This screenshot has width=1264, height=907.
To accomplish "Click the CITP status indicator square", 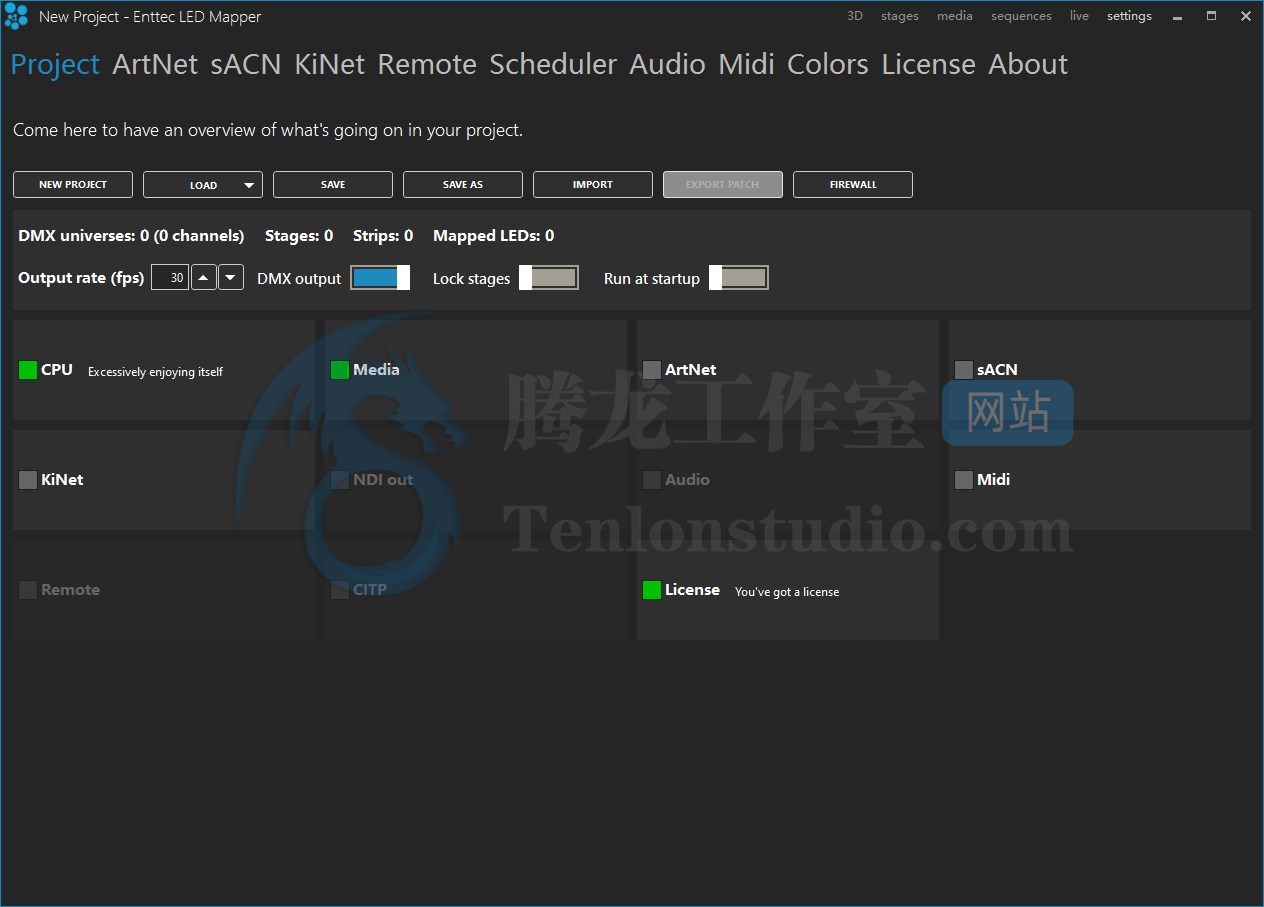I will tap(340, 590).
